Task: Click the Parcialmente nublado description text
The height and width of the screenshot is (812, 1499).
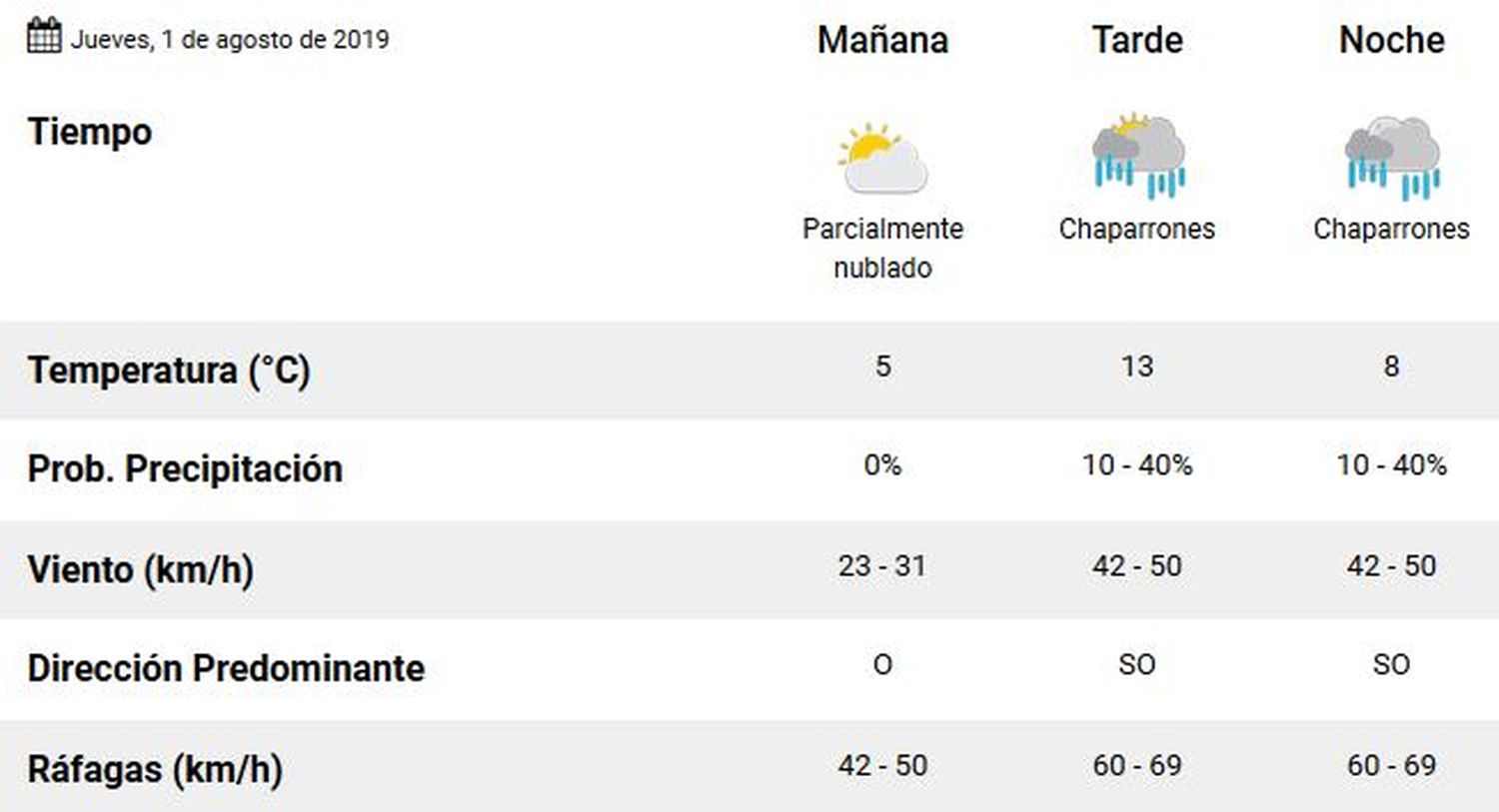Action: tap(882, 248)
